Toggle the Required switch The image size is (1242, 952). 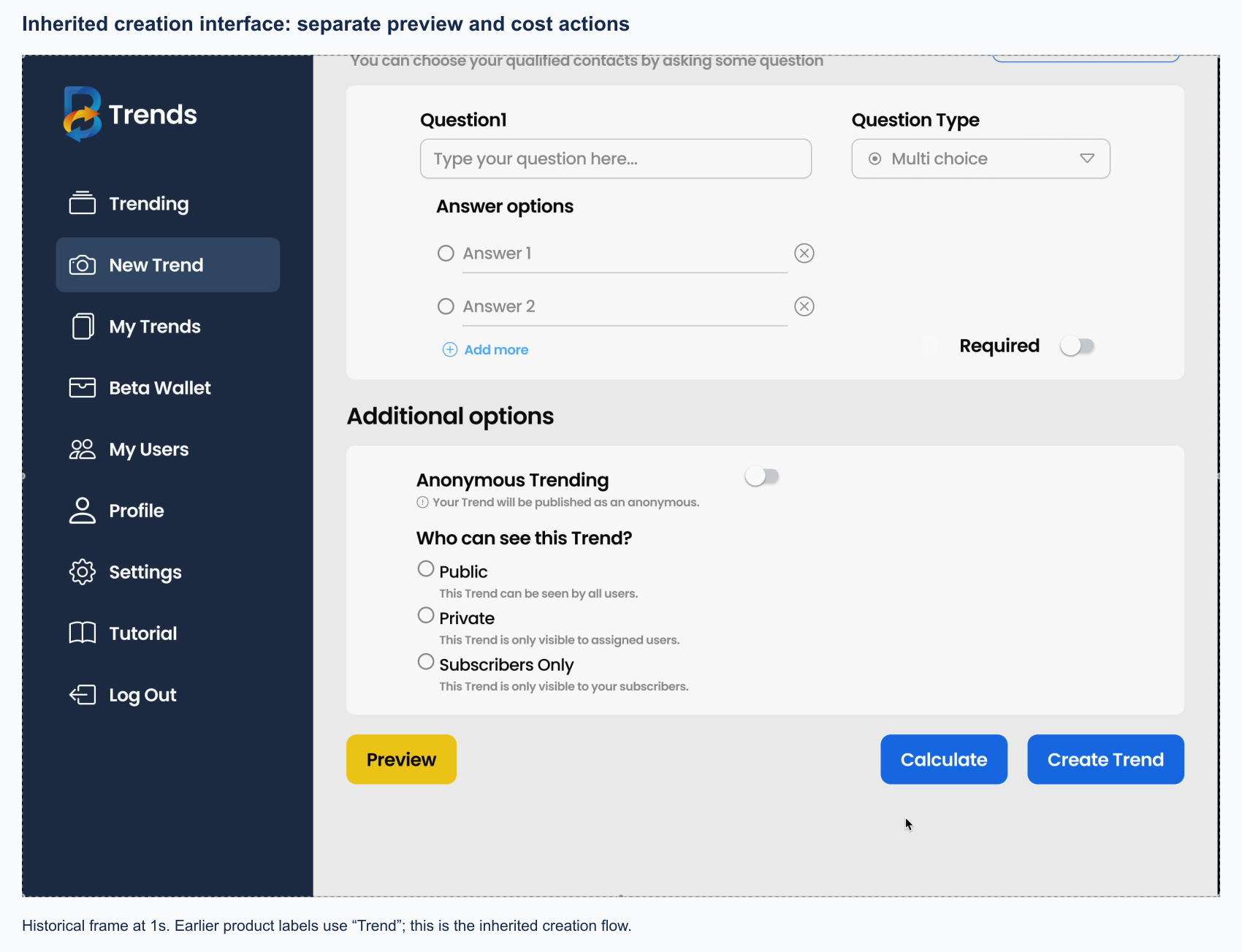[1078, 346]
